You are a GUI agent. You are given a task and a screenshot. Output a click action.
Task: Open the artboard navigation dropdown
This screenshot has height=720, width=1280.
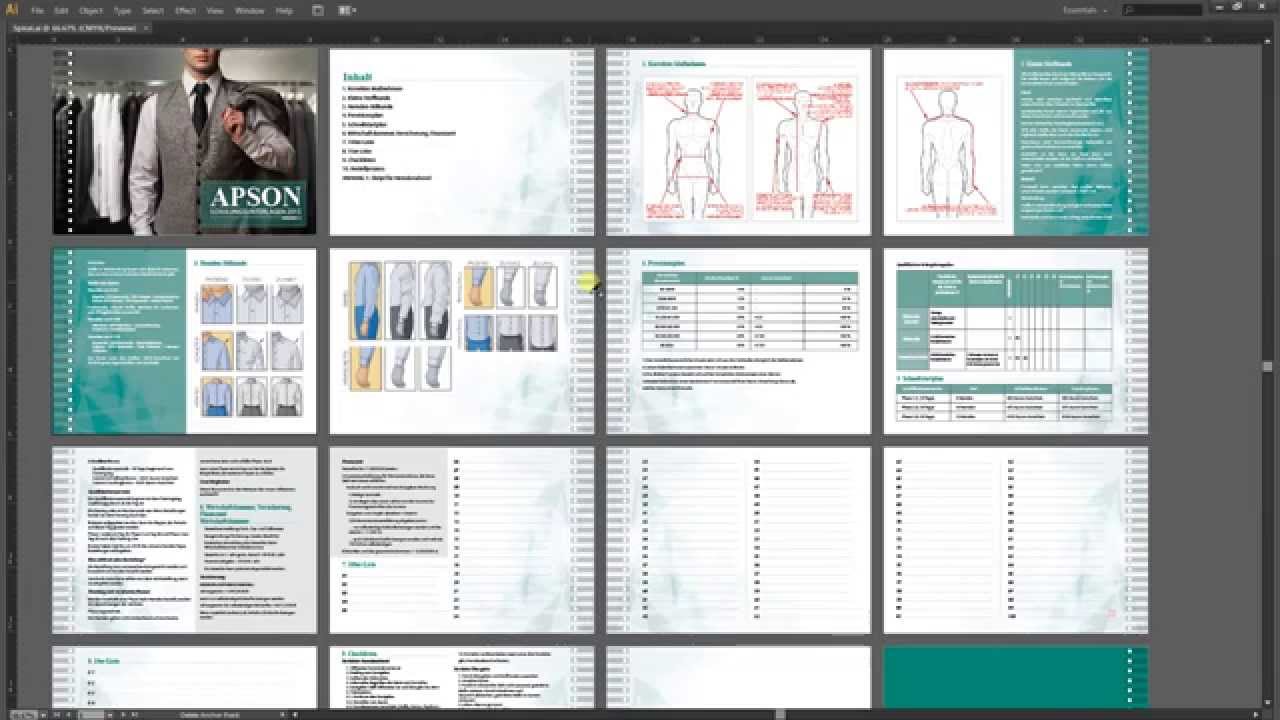(110, 715)
